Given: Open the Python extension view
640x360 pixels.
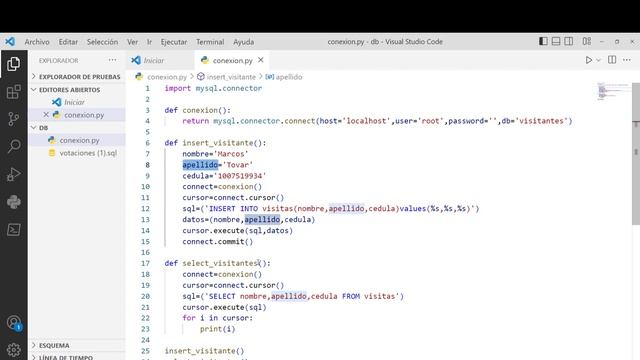Looking at the screenshot, I should click(x=13, y=202).
